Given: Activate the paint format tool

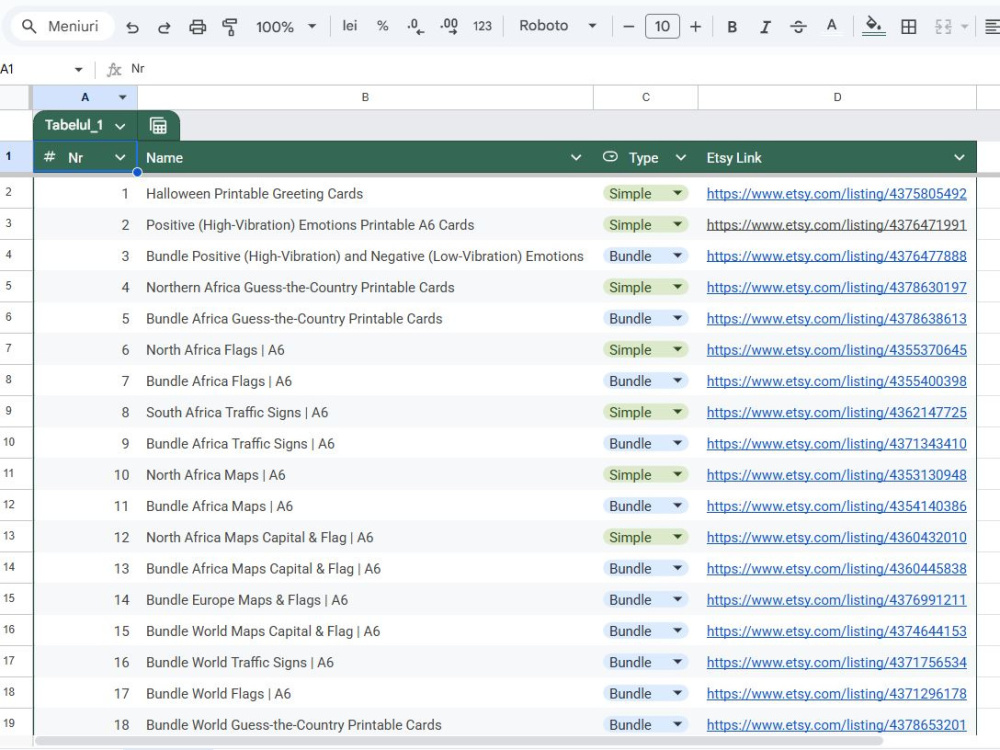Looking at the screenshot, I should tap(230, 27).
